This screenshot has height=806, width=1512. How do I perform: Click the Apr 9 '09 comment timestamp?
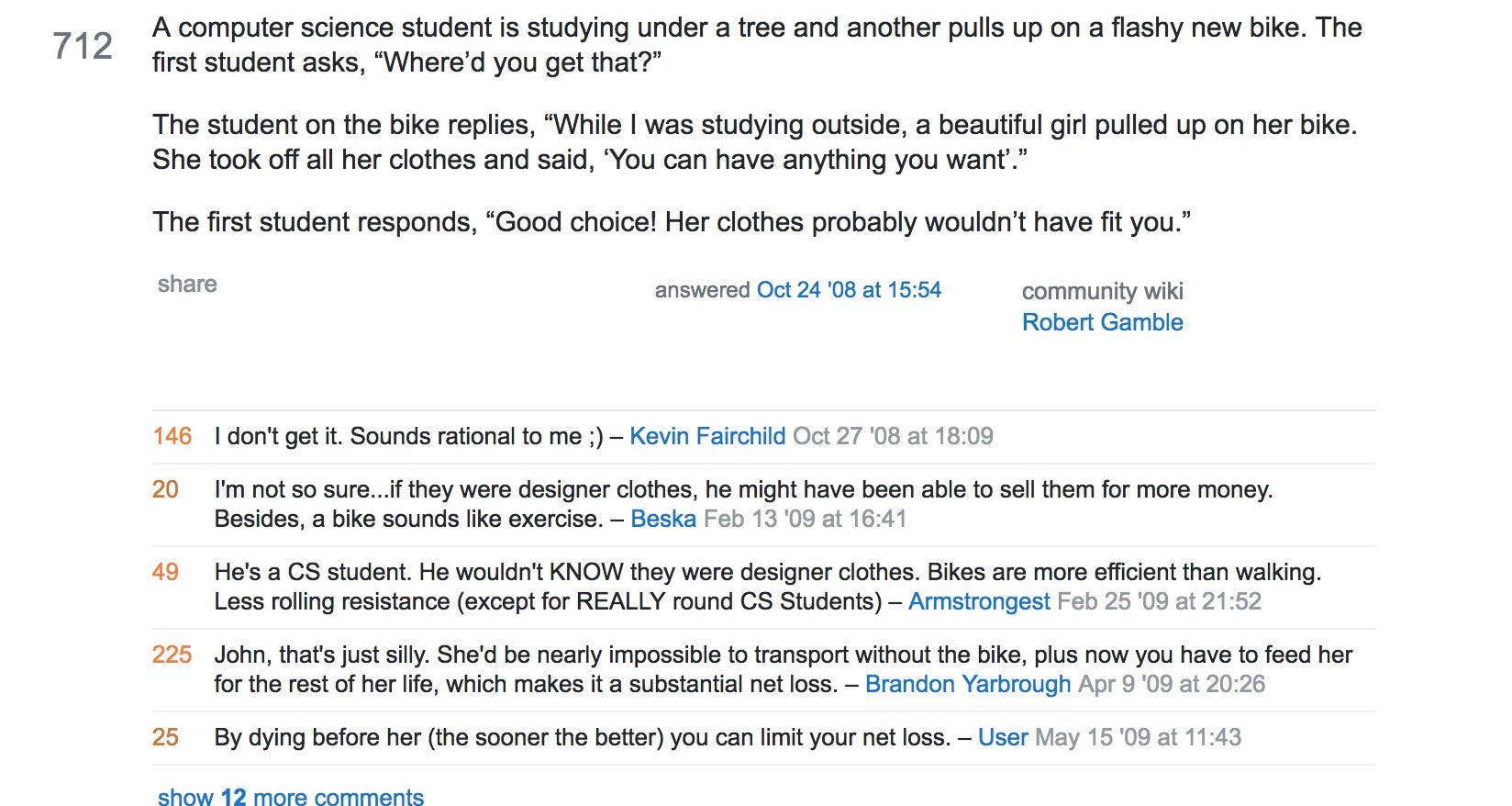tap(1172, 684)
